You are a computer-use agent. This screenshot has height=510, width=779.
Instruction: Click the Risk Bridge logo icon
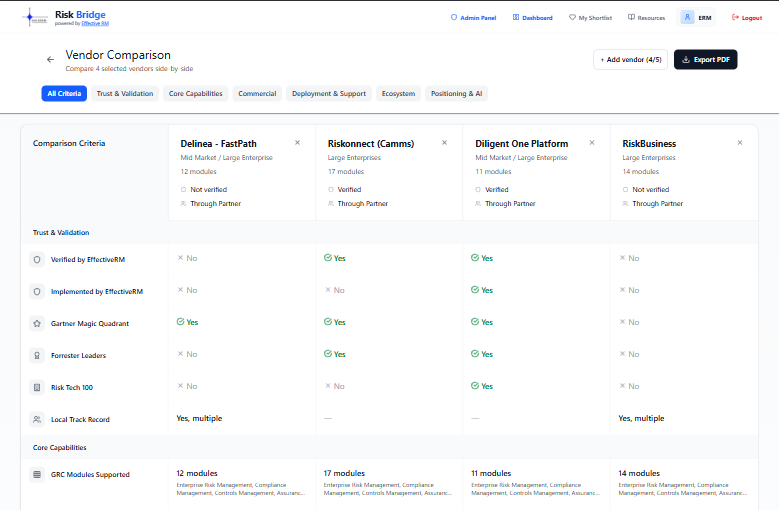click(x=34, y=17)
